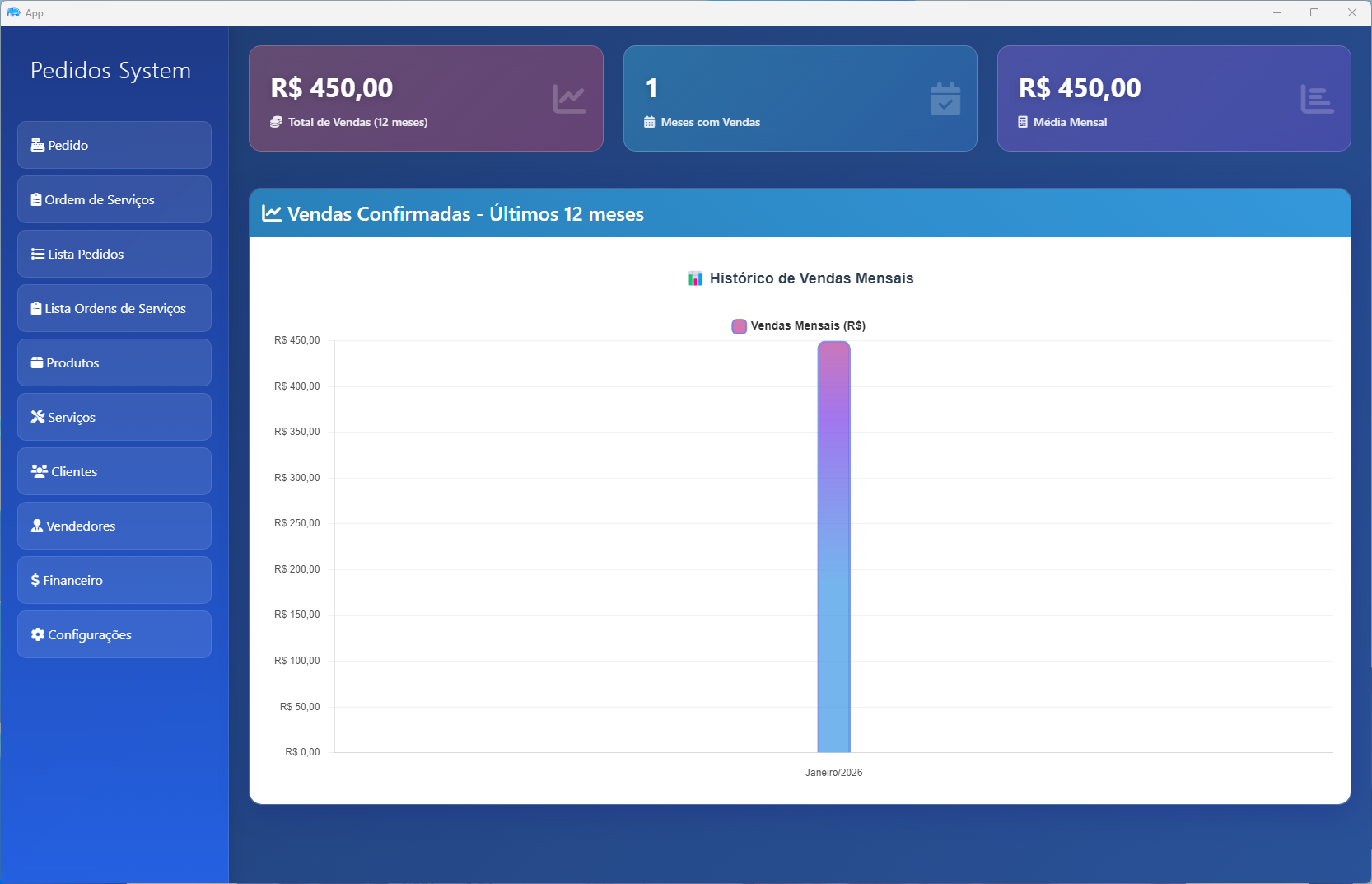Click the bar chart icon in Média Mensal card

pyautogui.click(x=1316, y=99)
